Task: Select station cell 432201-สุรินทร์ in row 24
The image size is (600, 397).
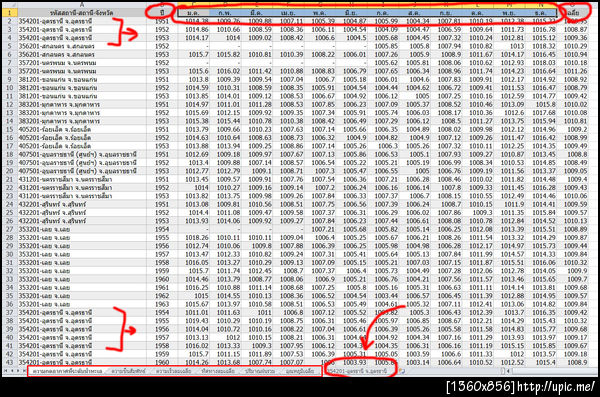Action: click(x=82, y=204)
